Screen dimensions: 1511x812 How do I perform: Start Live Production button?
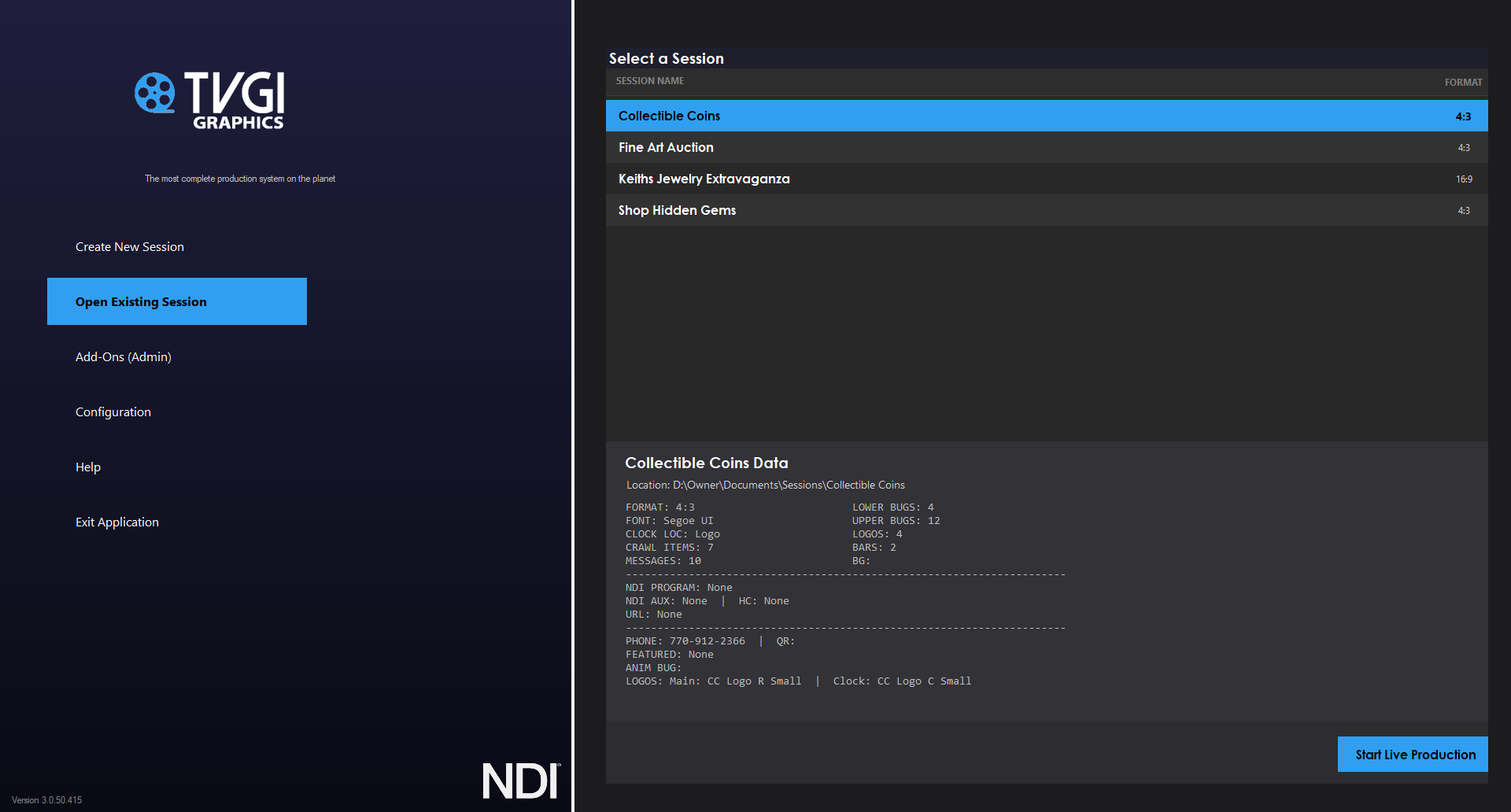click(1413, 754)
